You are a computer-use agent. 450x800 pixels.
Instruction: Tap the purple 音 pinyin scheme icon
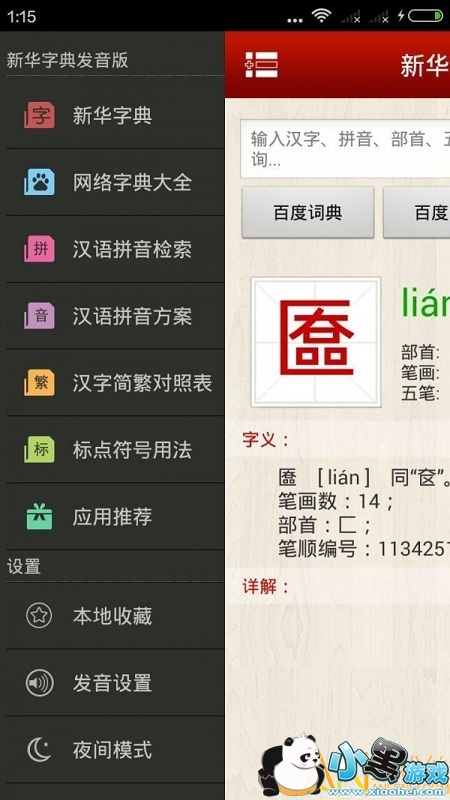[39, 316]
